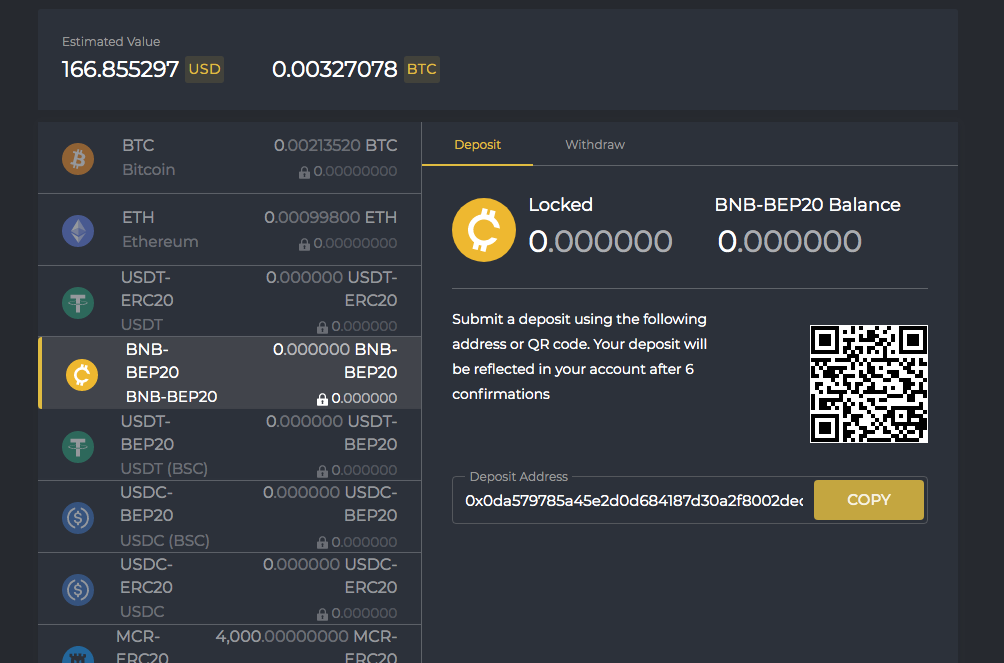Viewport: 1004px width, 663px height.
Task: Select the USDC-ERC20 asset row
Action: point(230,589)
